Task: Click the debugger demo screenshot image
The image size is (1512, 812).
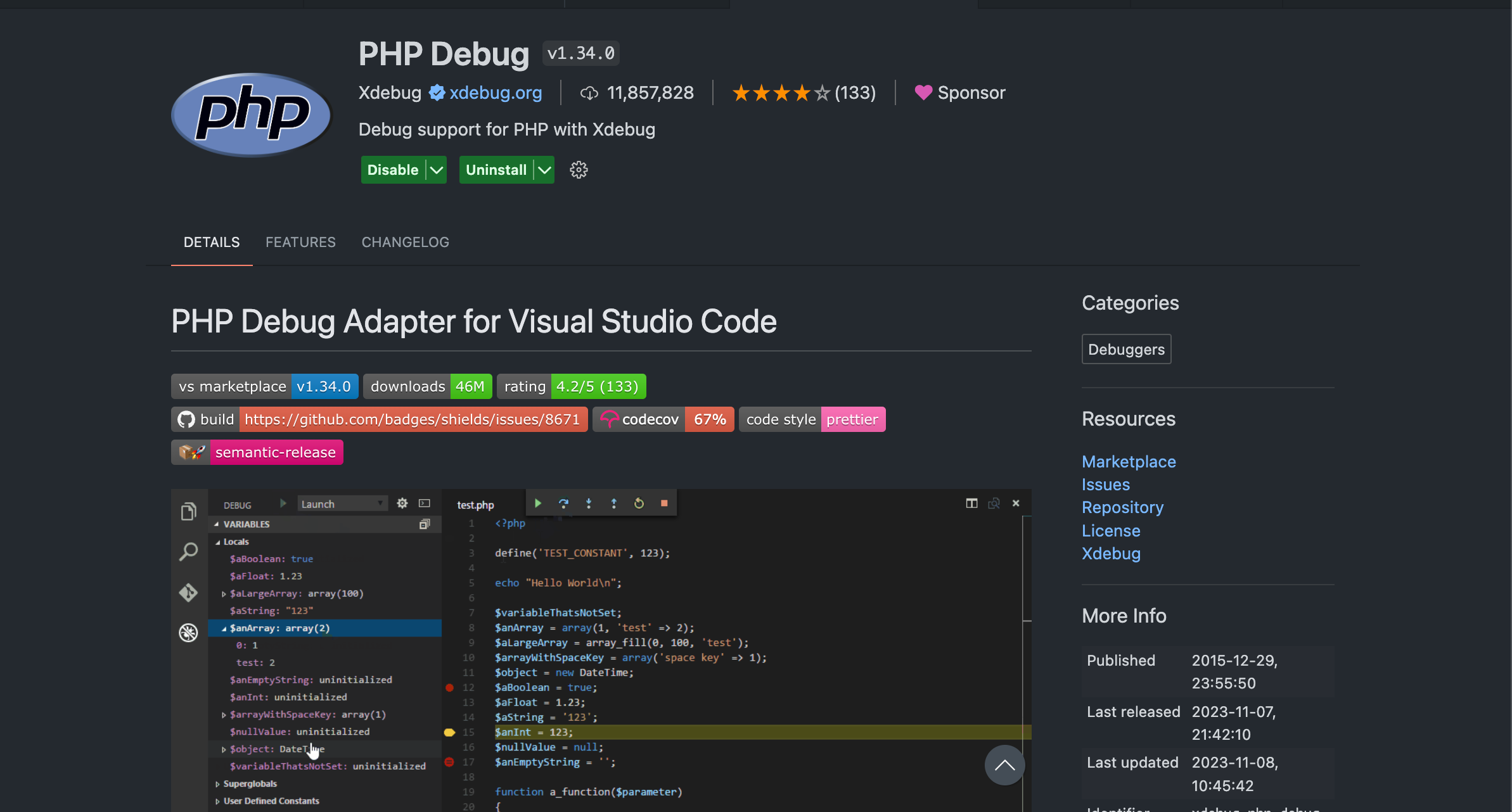Action: pyautogui.click(x=601, y=650)
